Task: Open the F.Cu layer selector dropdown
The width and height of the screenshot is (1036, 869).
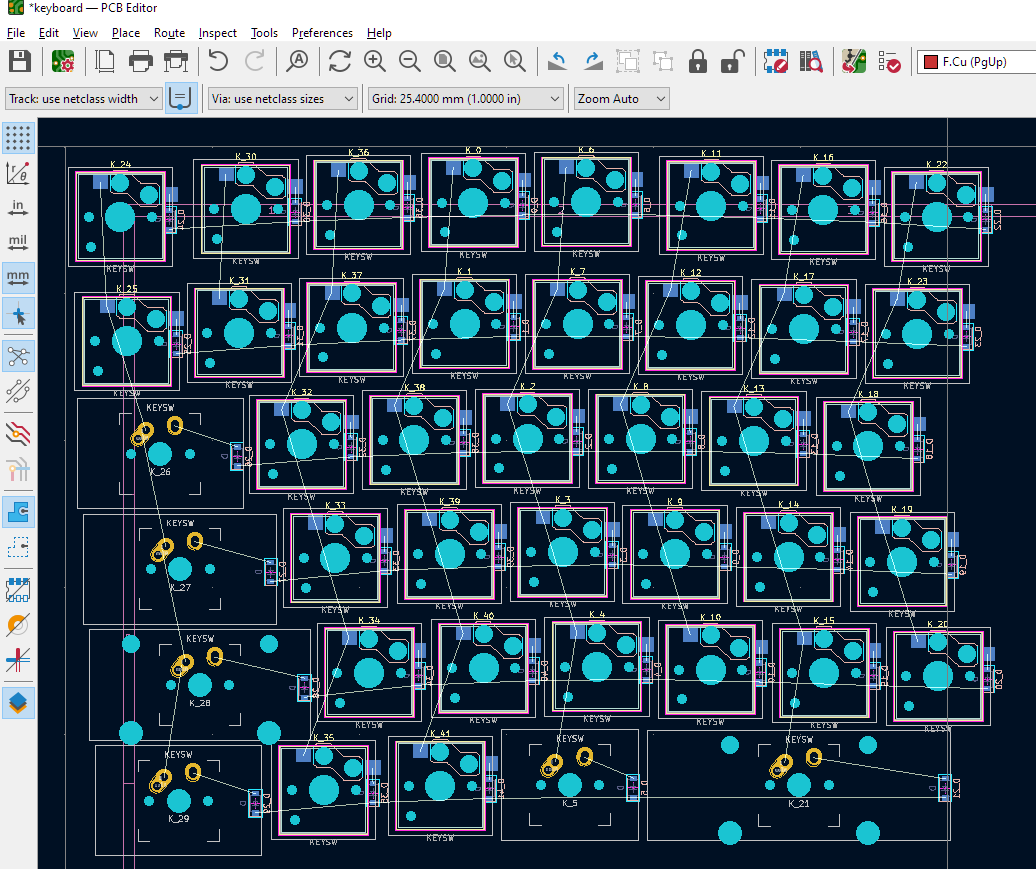Action: pos(977,61)
